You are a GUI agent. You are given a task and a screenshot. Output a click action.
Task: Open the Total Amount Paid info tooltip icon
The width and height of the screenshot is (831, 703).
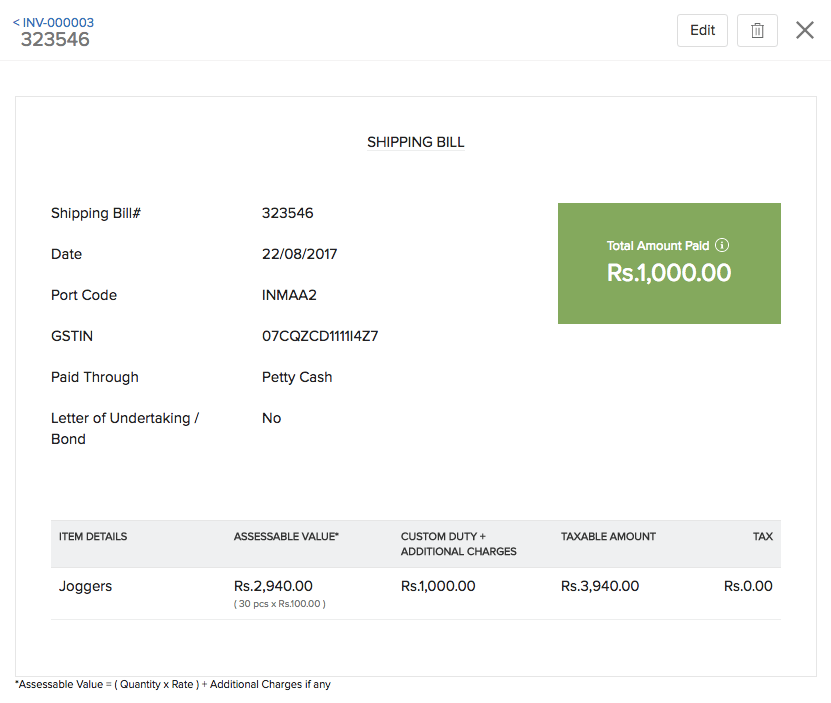click(722, 244)
